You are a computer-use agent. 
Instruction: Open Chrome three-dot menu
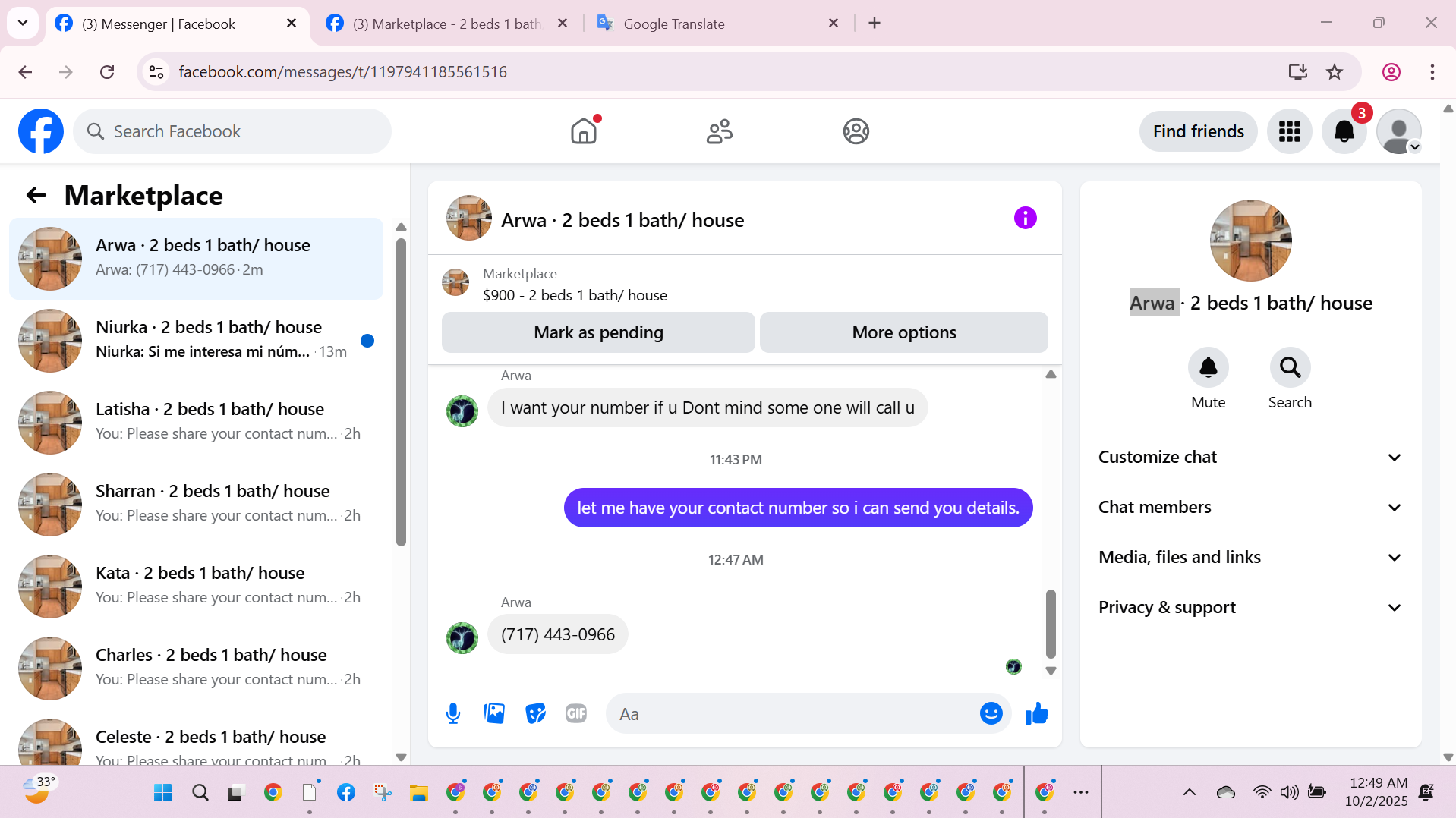(1432, 72)
